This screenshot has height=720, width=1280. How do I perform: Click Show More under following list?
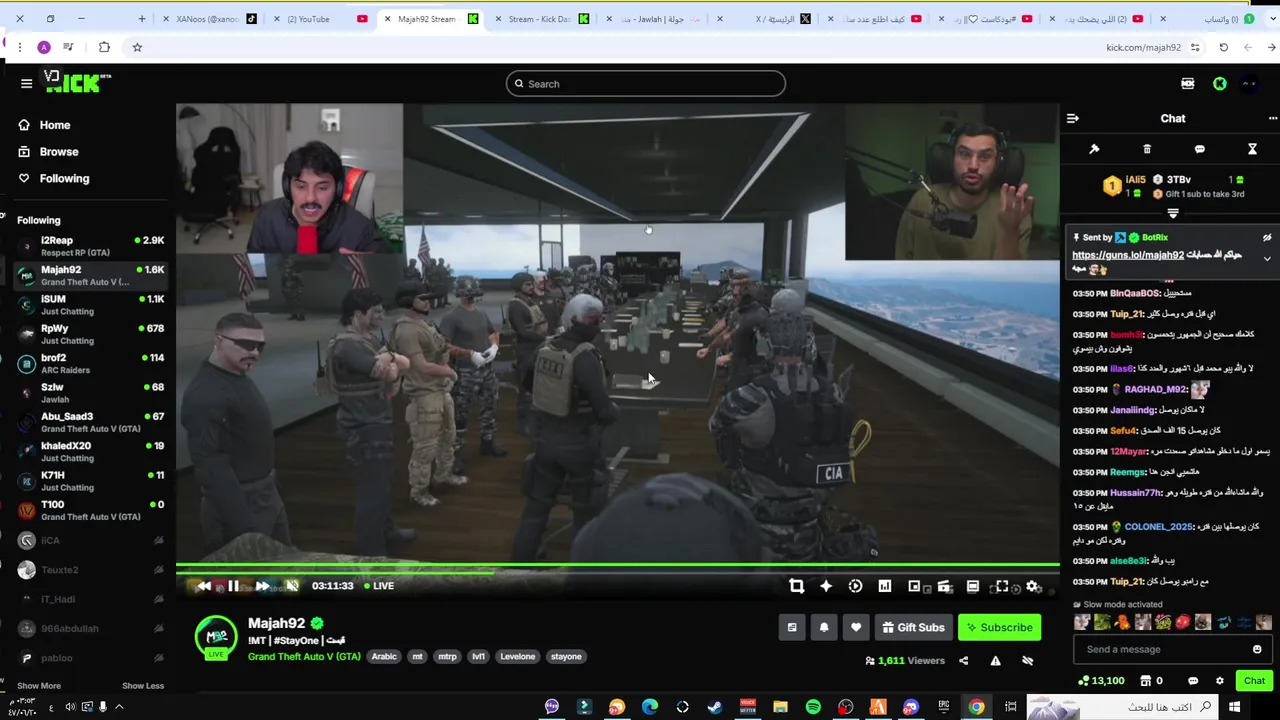point(39,686)
